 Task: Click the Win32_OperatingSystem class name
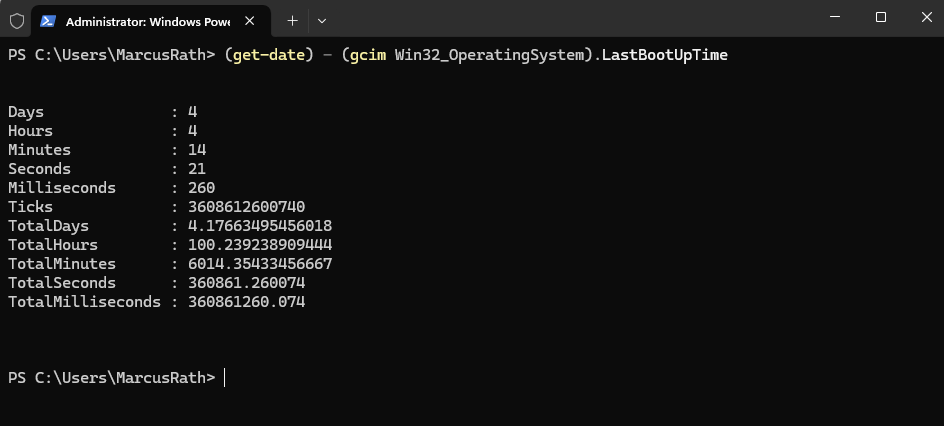coord(489,55)
